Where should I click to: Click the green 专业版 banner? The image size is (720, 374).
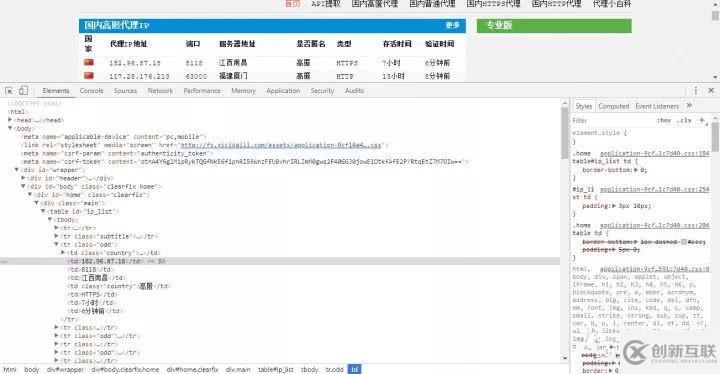(554, 25)
